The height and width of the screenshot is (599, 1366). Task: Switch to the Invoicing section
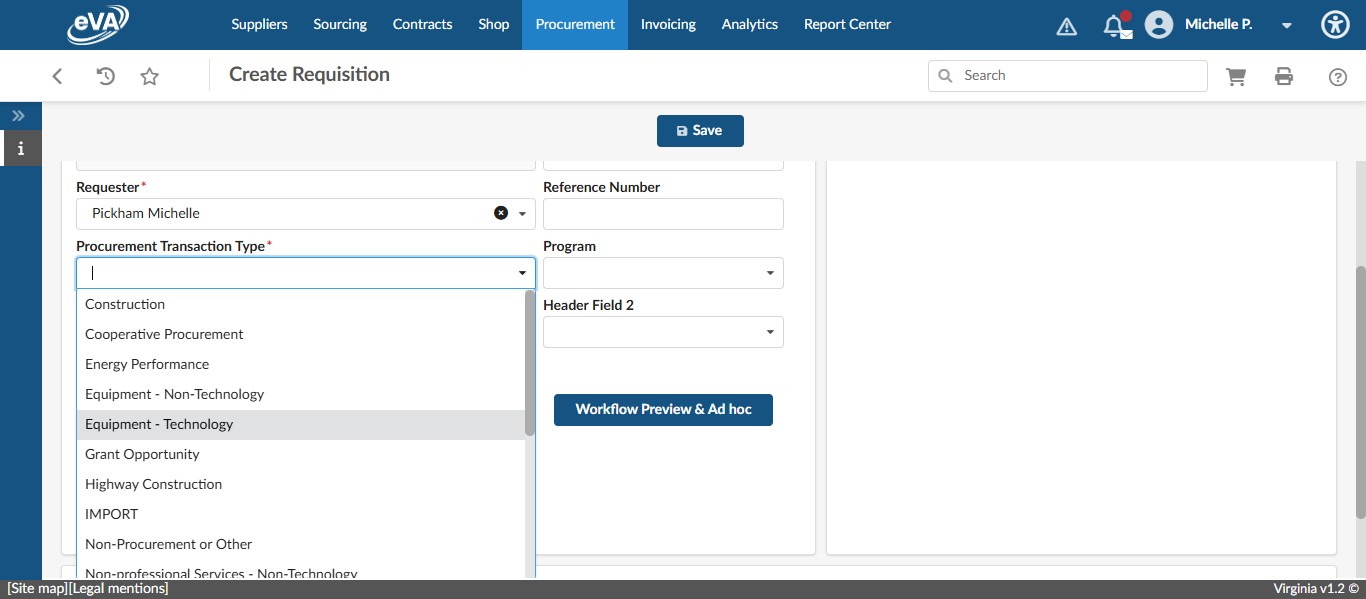pyautogui.click(x=668, y=25)
